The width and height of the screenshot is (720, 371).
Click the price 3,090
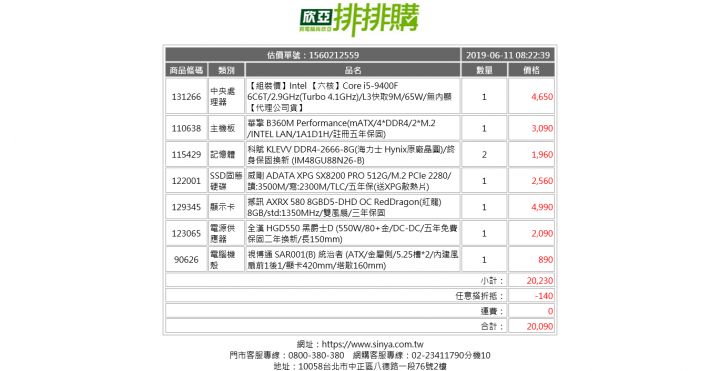pos(542,129)
